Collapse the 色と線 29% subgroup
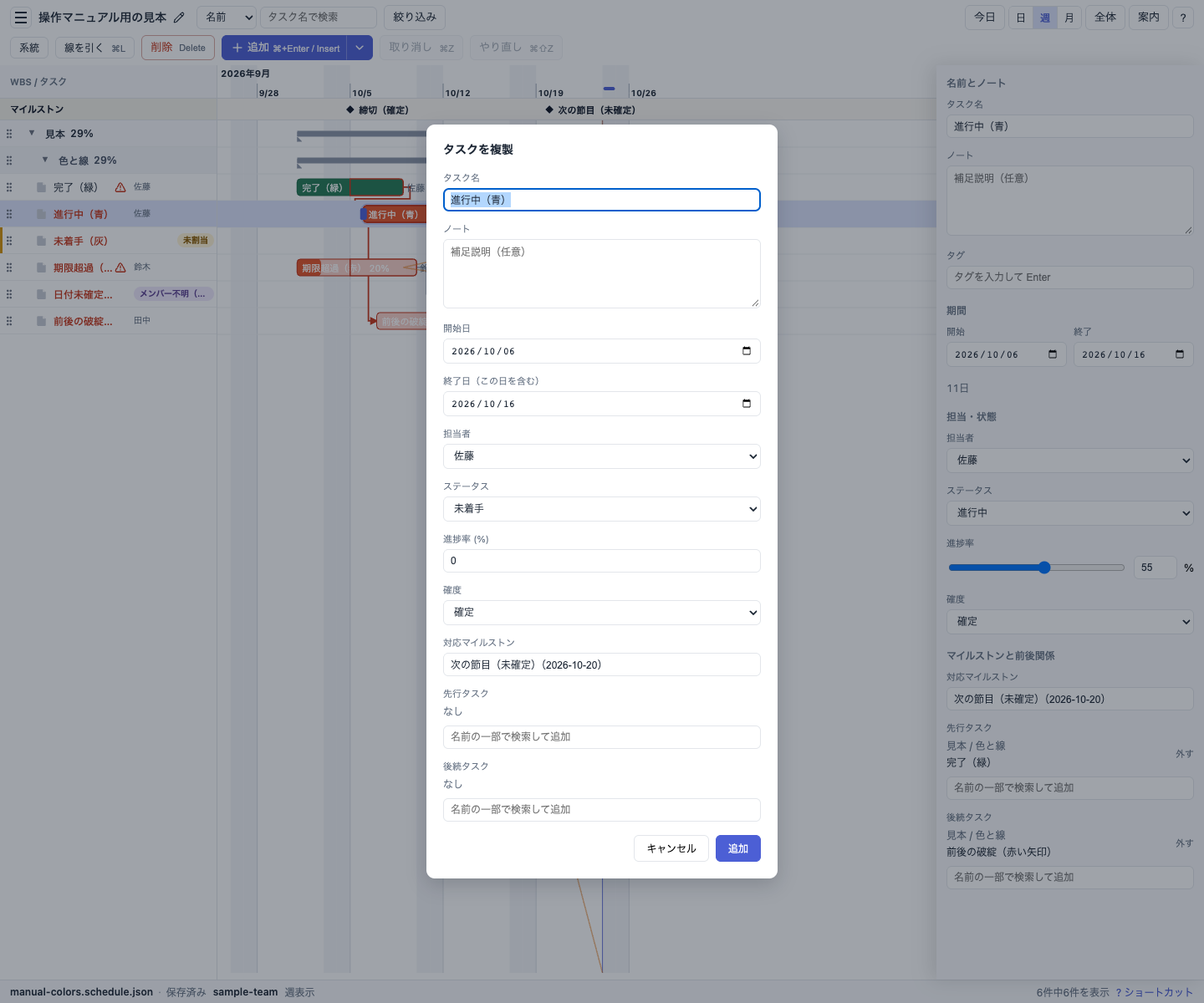 pyautogui.click(x=45, y=160)
